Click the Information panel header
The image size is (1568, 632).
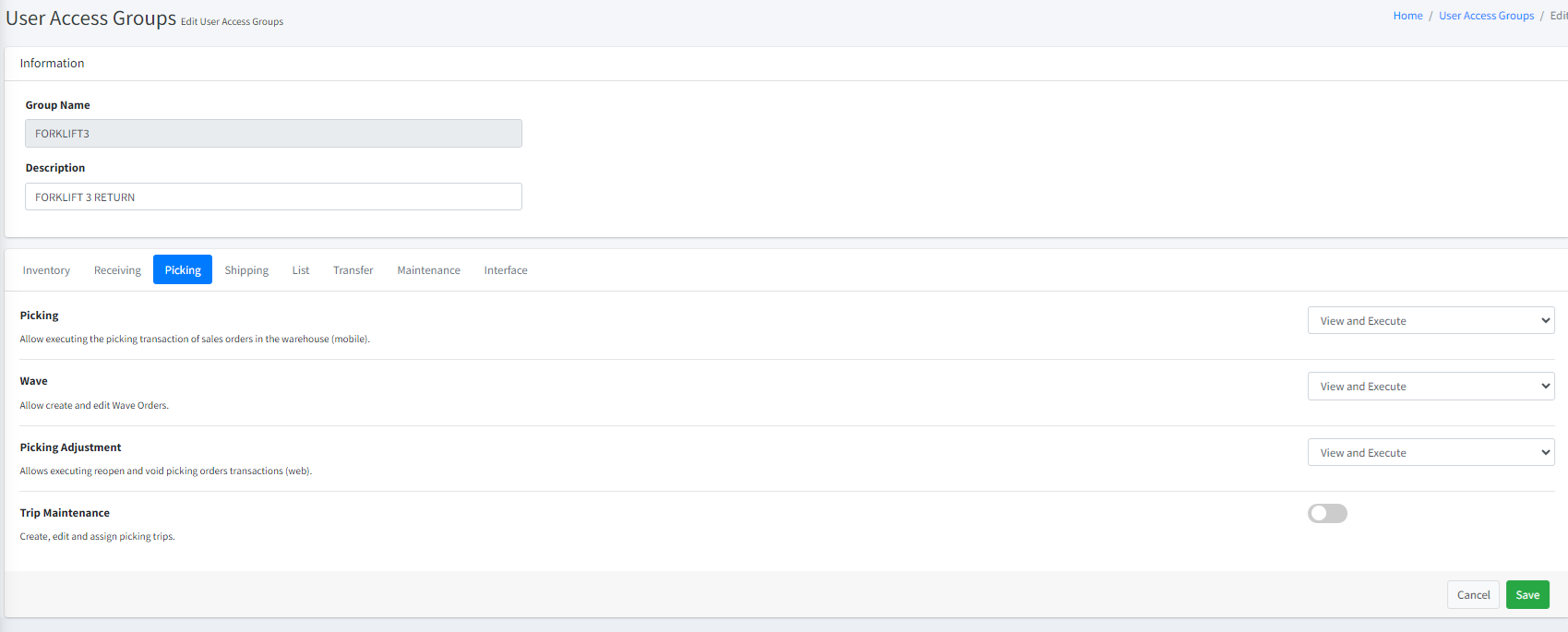(x=53, y=64)
